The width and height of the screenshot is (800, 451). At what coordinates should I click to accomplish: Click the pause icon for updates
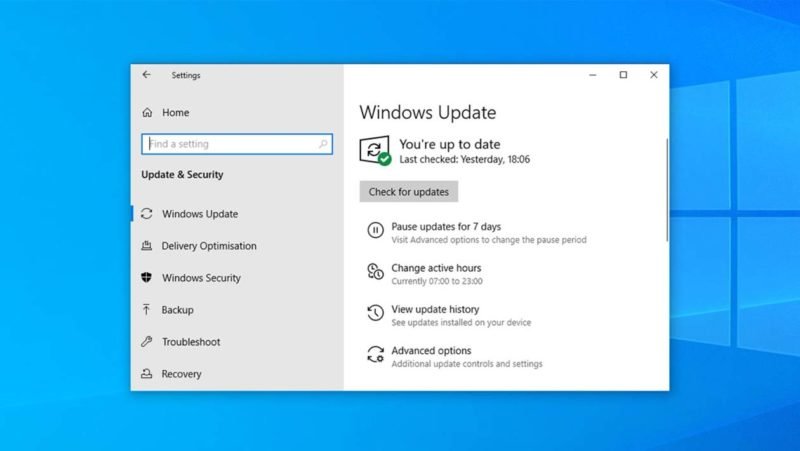click(376, 231)
